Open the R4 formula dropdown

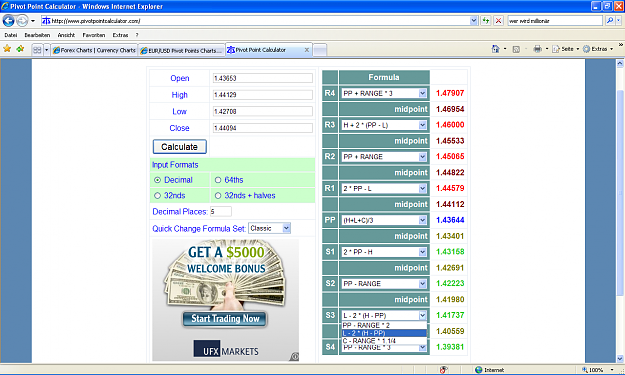point(384,93)
